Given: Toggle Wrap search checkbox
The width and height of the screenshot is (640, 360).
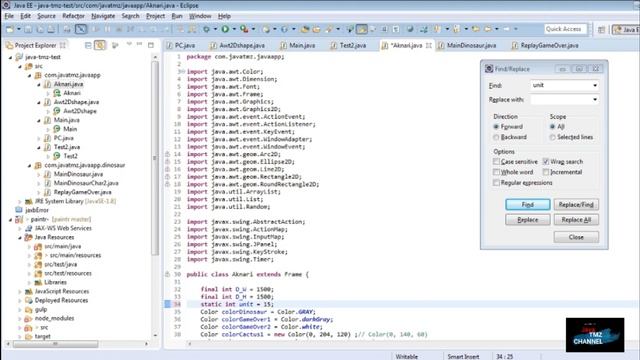Looking at the screenshot, I should 546,162.
